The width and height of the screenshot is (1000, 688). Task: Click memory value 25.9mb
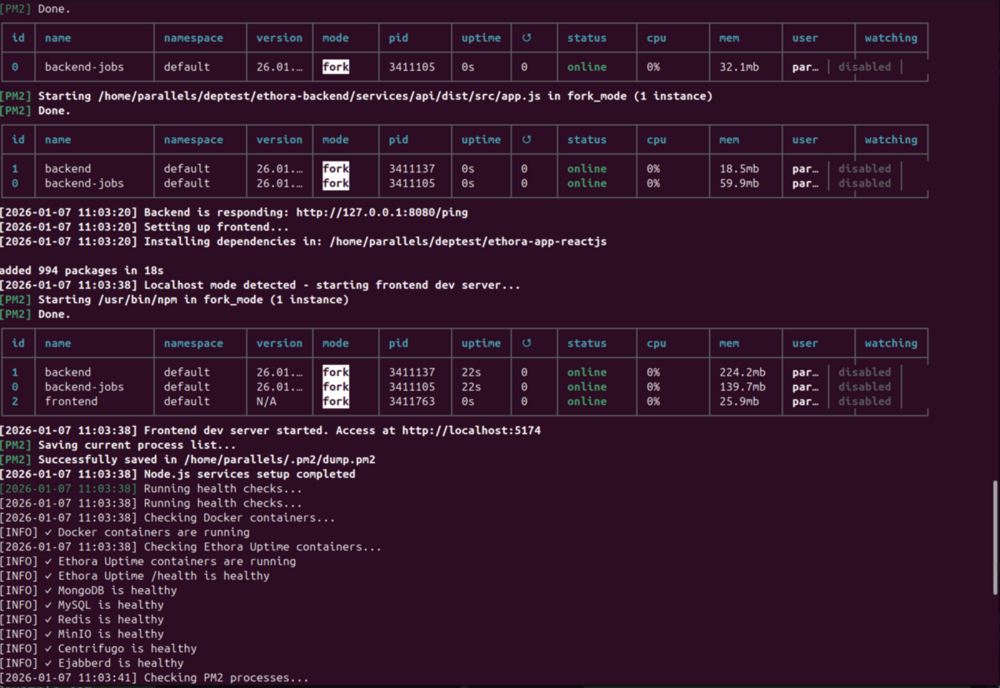click(739, 402)
